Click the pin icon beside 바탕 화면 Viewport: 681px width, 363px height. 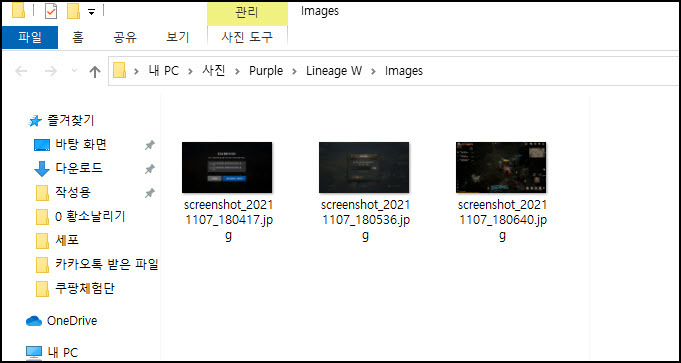click(150, 145)
